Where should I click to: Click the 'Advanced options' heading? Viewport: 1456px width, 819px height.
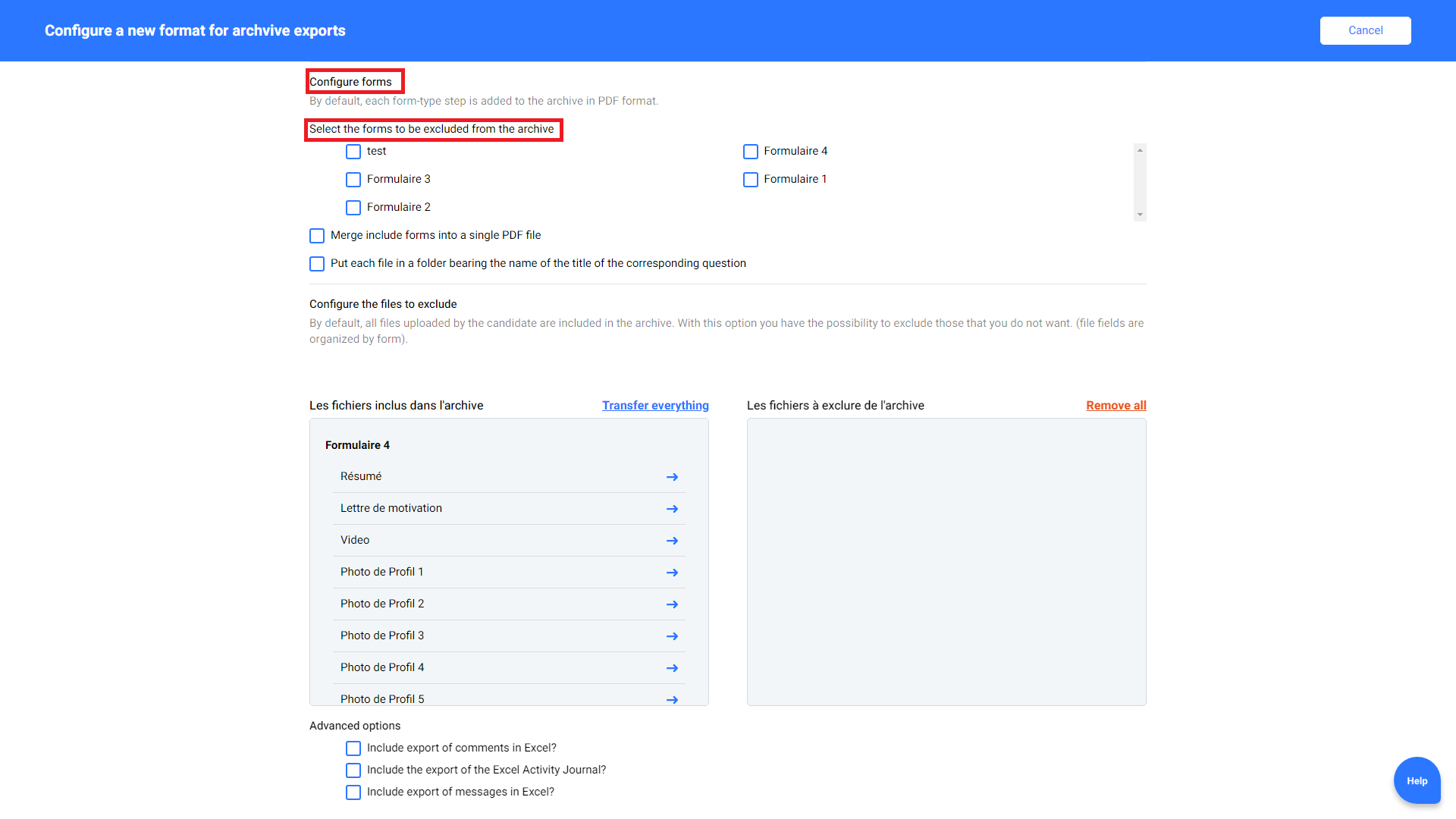pos(355,726)
